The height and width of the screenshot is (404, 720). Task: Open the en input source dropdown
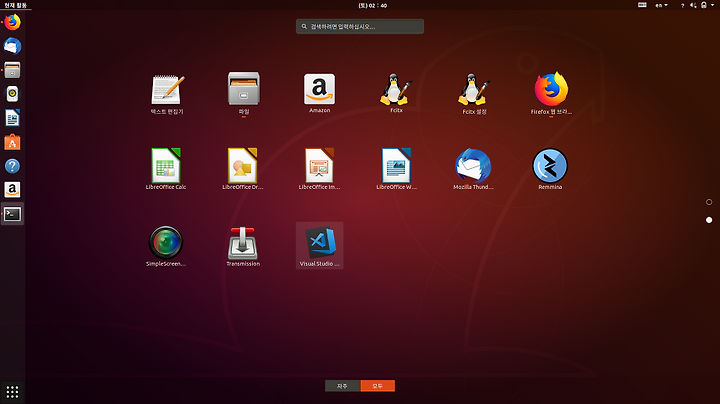coord(661,6)
